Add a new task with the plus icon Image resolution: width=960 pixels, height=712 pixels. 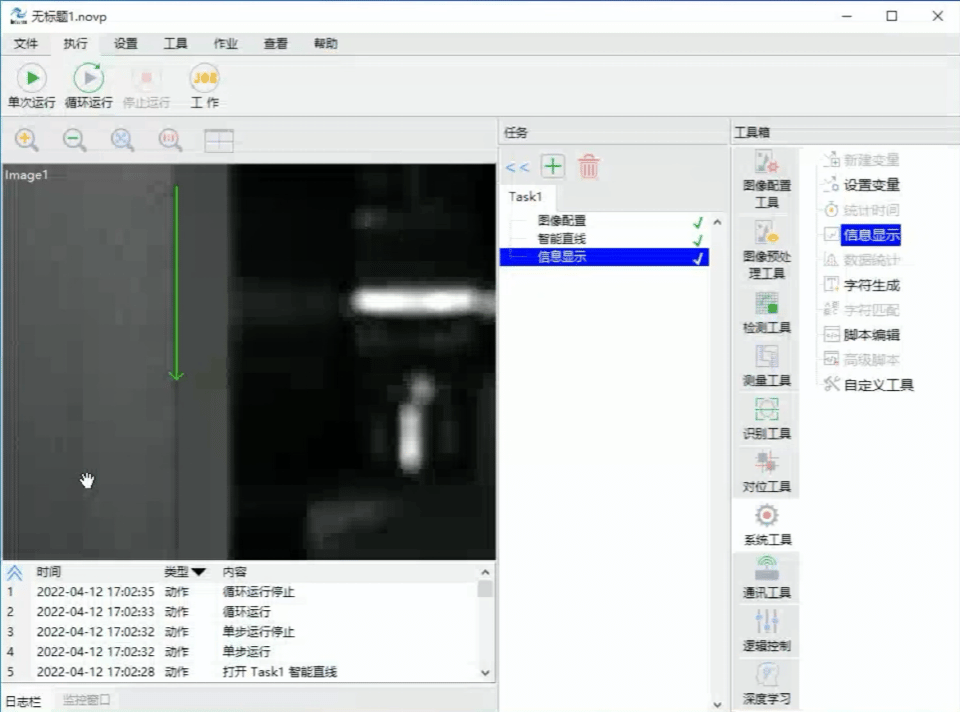[x=552, y=167]
